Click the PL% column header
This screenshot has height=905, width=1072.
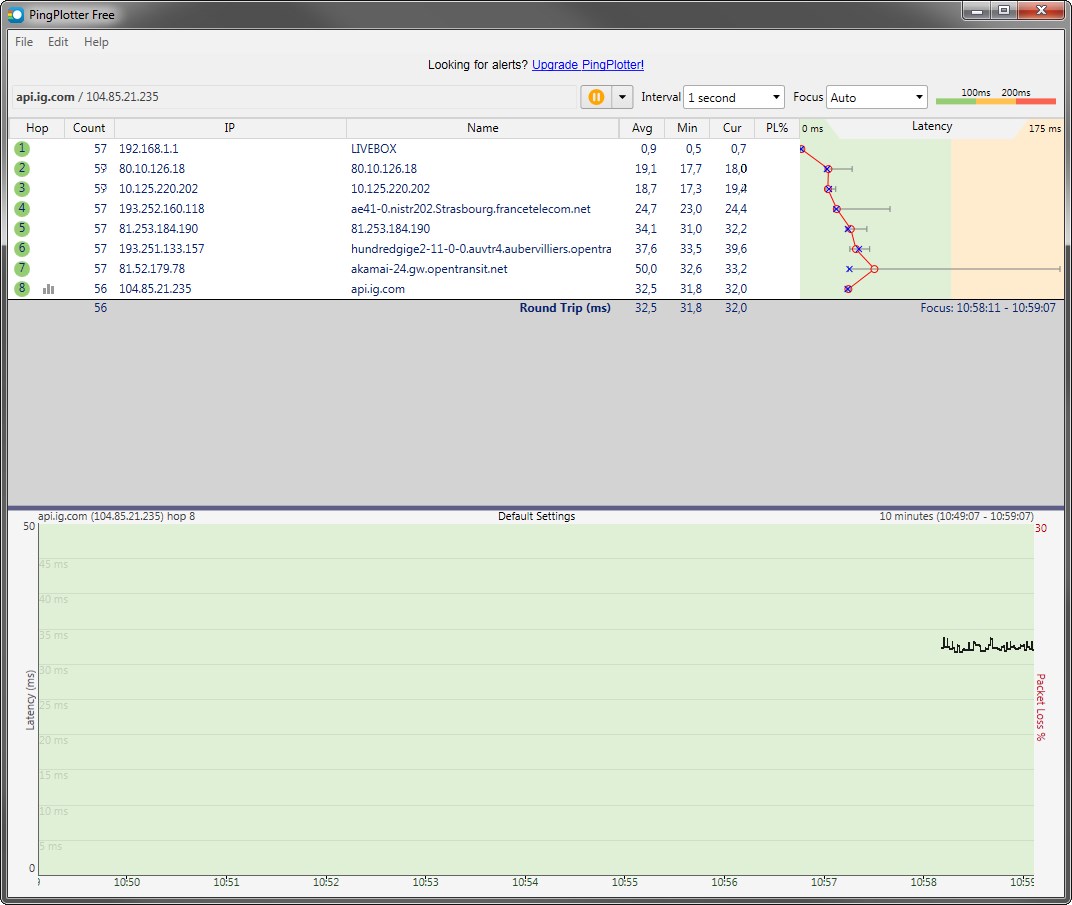[x=777, y=128]
